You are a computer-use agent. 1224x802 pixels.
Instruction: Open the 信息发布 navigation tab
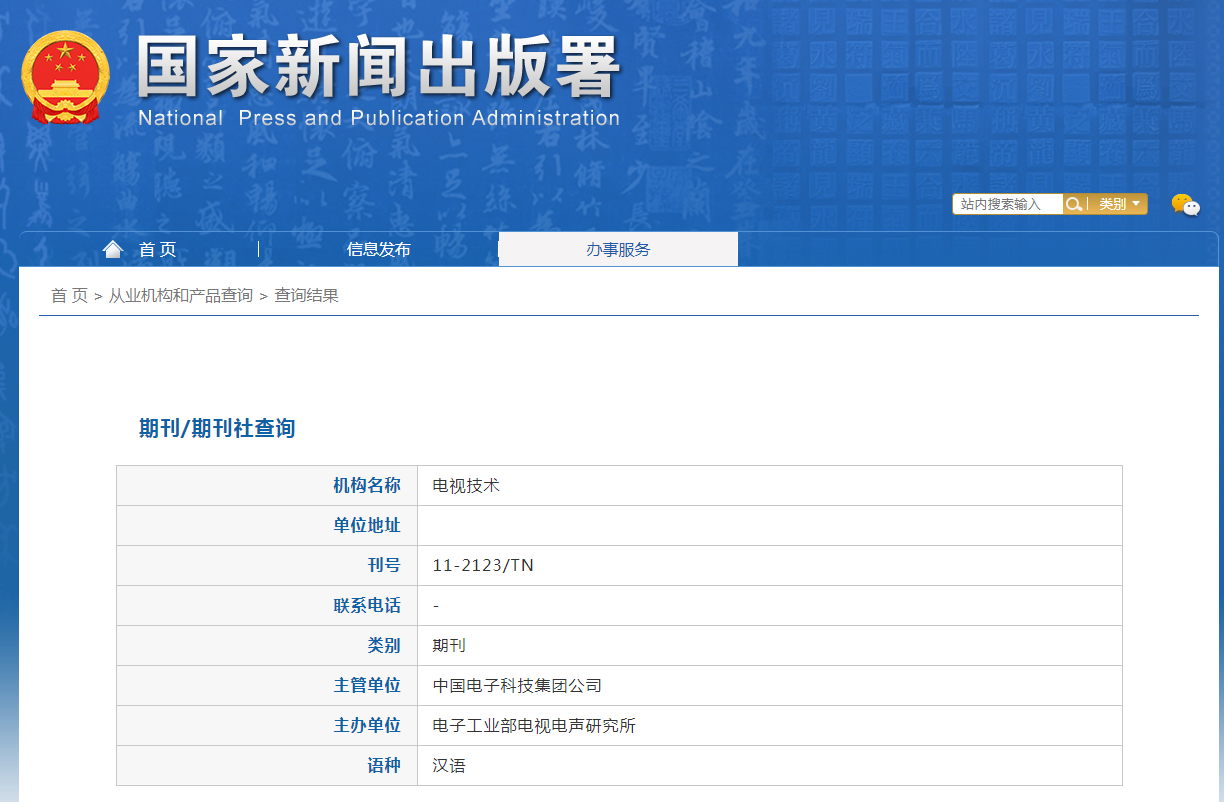[x=378, y=250]
